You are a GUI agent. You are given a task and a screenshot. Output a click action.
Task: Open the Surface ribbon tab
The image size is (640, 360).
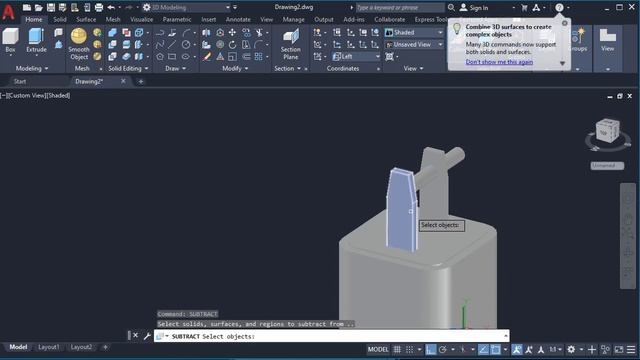tap(86, 19)
